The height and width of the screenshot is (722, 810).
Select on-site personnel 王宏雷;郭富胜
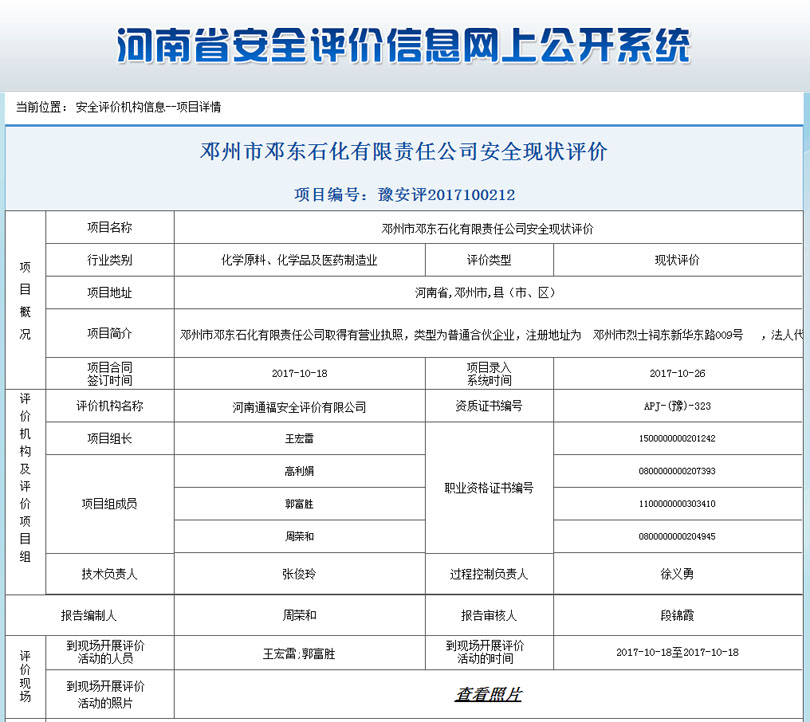pyautogui.click(x=300, y=654)
